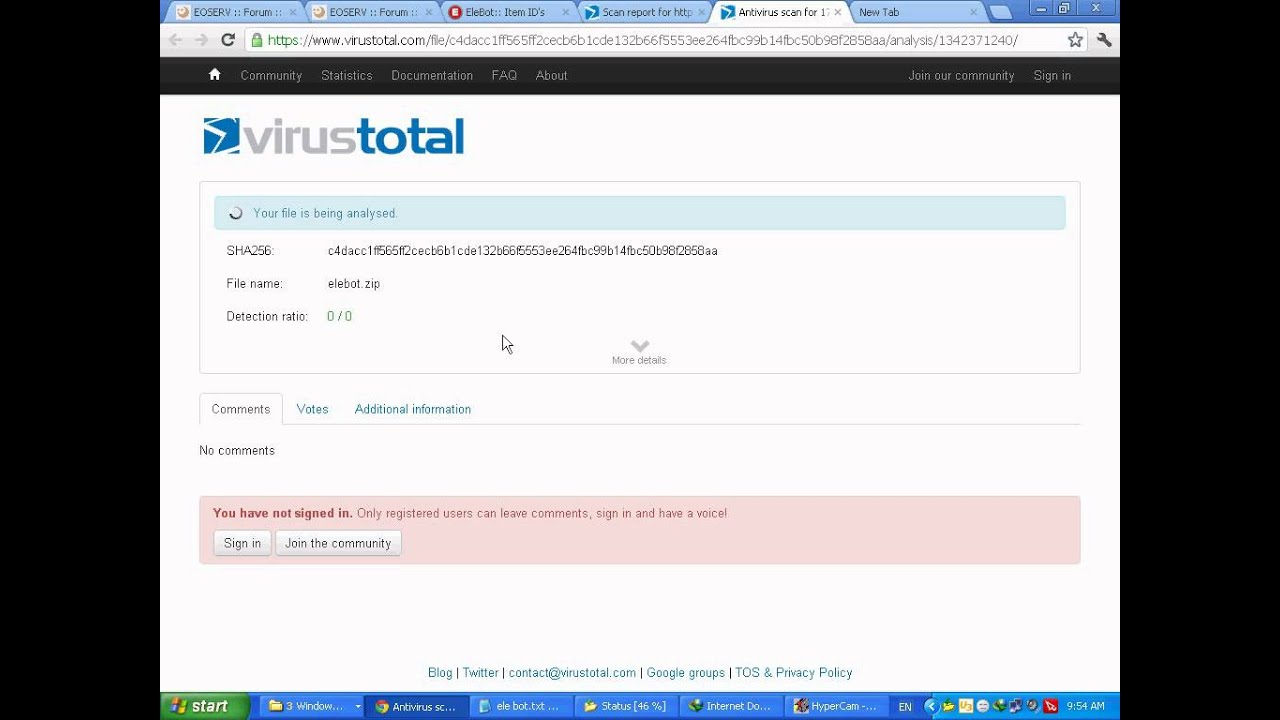Click the EN language indicator
Image resolution: width=1280 pixels, height=720 pixels.
905,706
